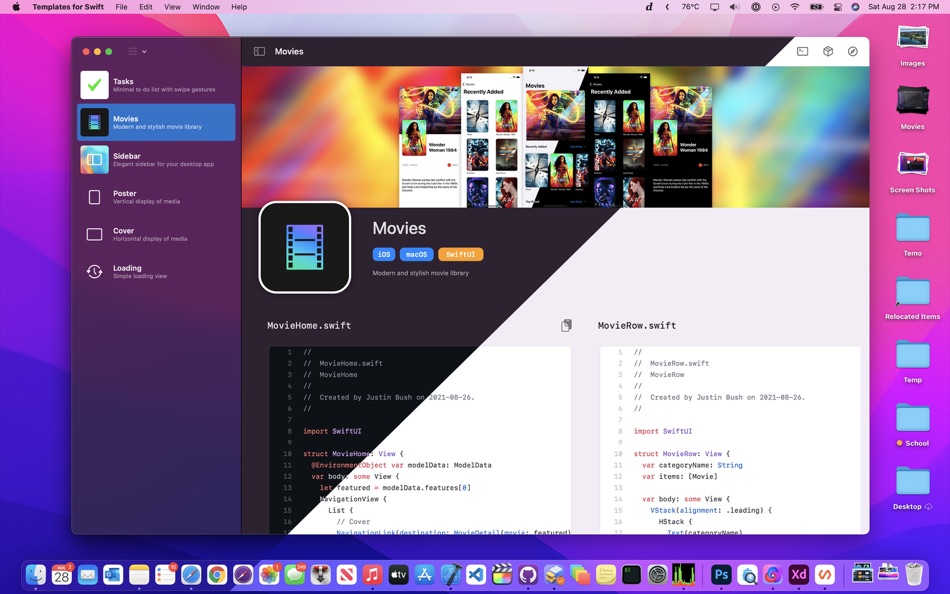Click the package cube icon in the toolbar
This screenshot has width=950, height=594.
tap(828, 52)
